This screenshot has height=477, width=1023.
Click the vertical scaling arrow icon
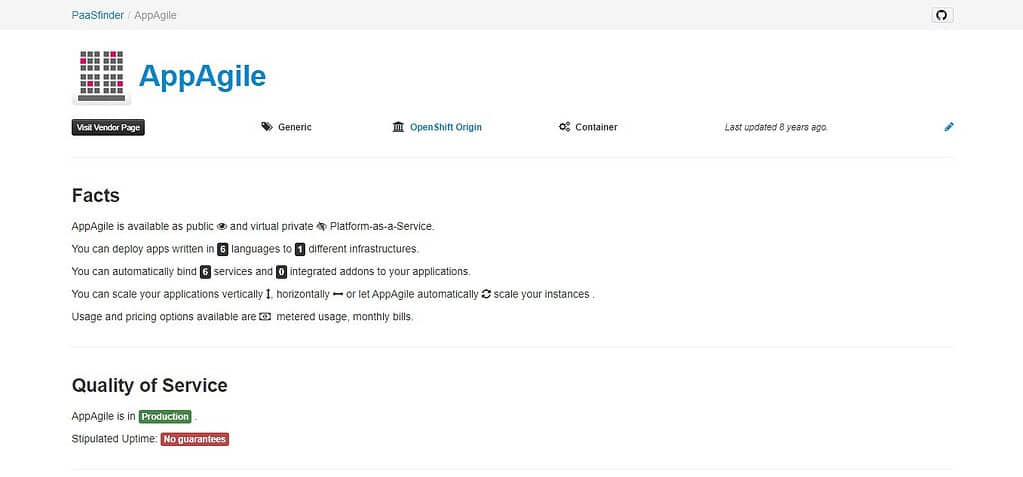(268, 294)
